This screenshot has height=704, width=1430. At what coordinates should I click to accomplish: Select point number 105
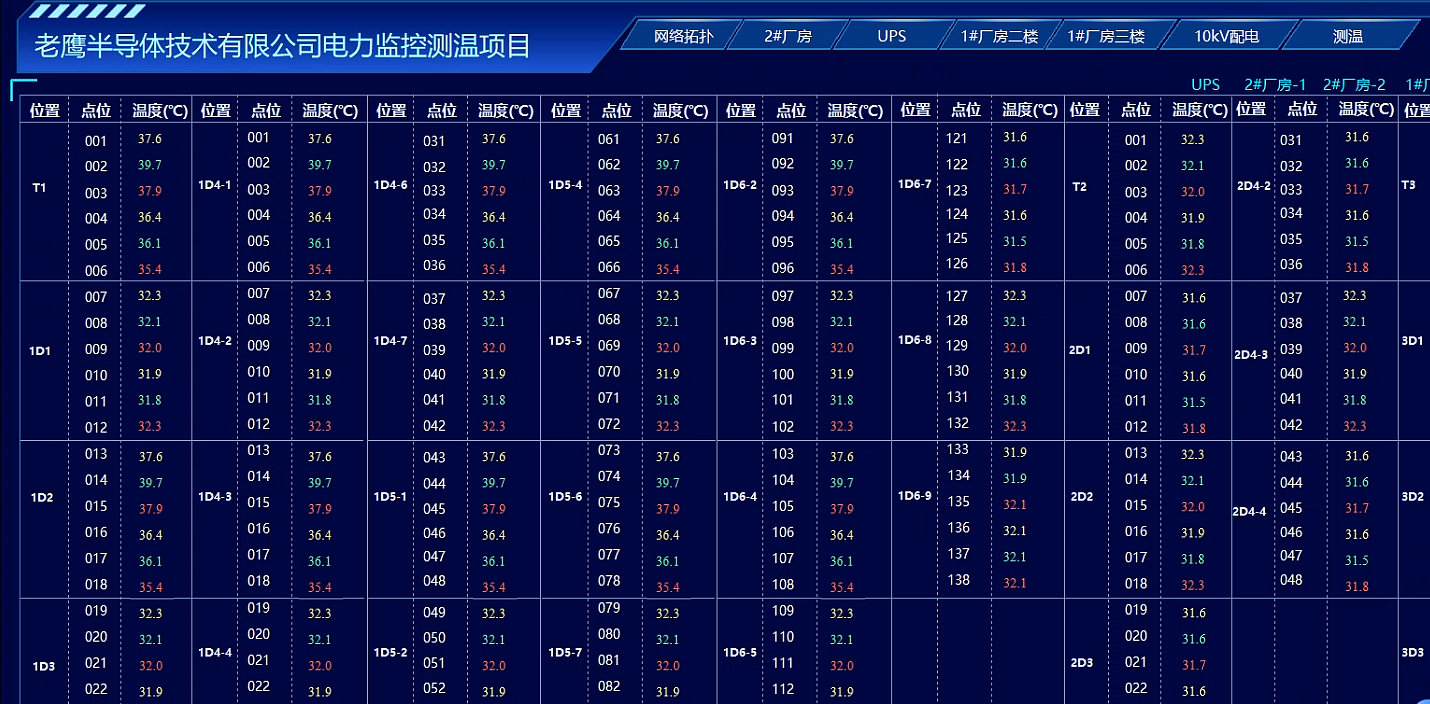[783, 506]
